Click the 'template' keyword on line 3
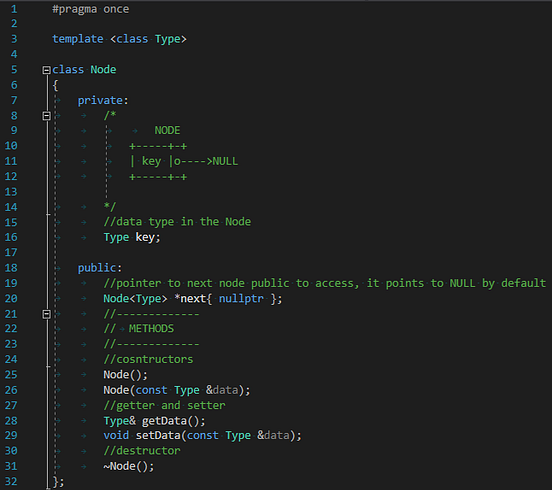 point(78,39)
